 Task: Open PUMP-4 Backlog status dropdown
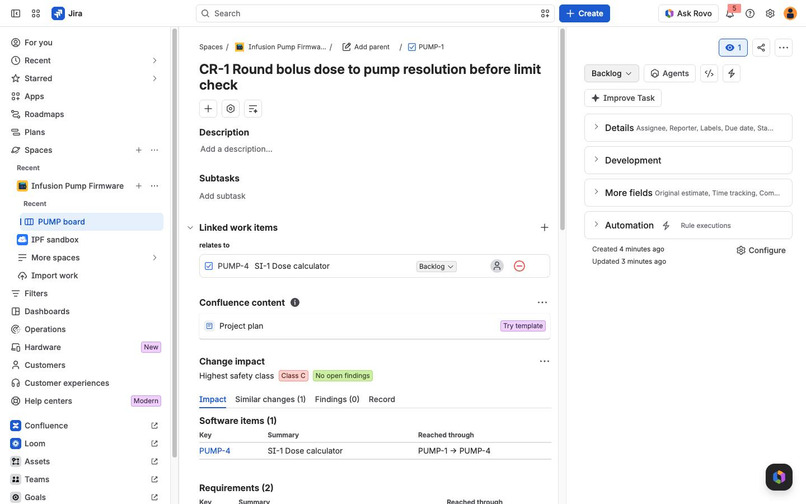[x=436, y=266]
